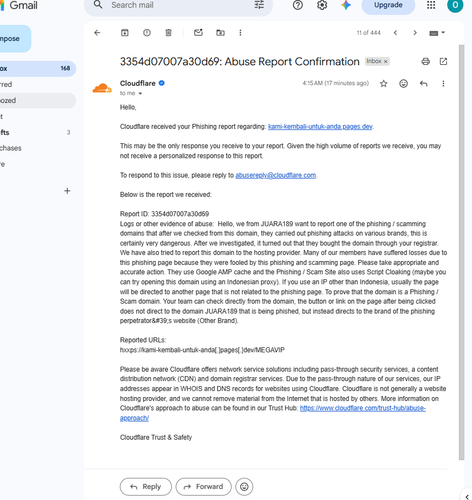Viewport: 472px width, 500px height.
Task: Open the toolbar more options menu
Action: pos(240,33)
